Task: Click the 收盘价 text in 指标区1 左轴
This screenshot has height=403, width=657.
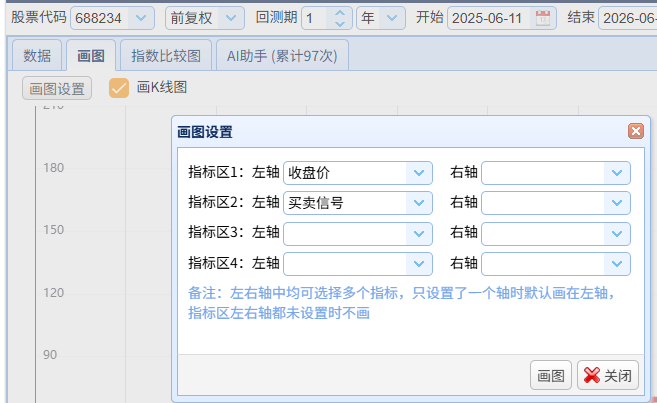Action: click(309, 173)
